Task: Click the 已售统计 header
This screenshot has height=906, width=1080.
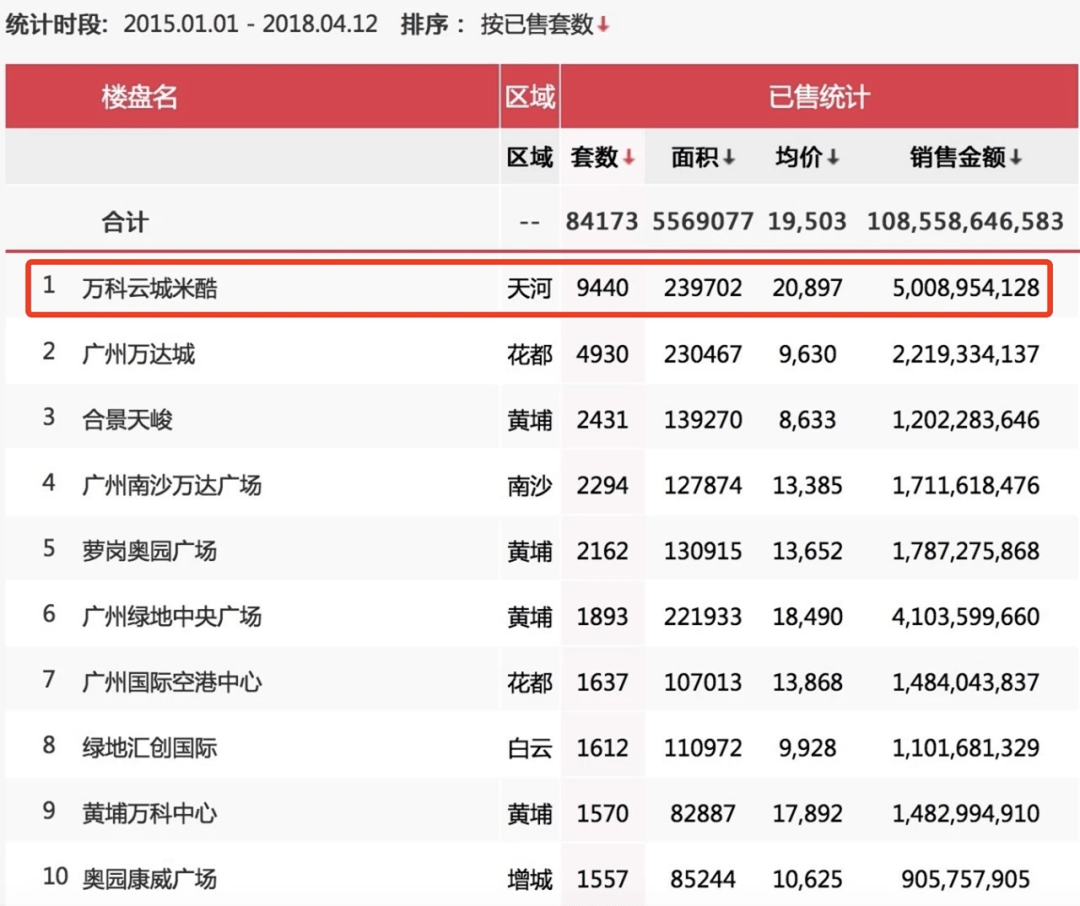Action: click(x=819, y=96)
